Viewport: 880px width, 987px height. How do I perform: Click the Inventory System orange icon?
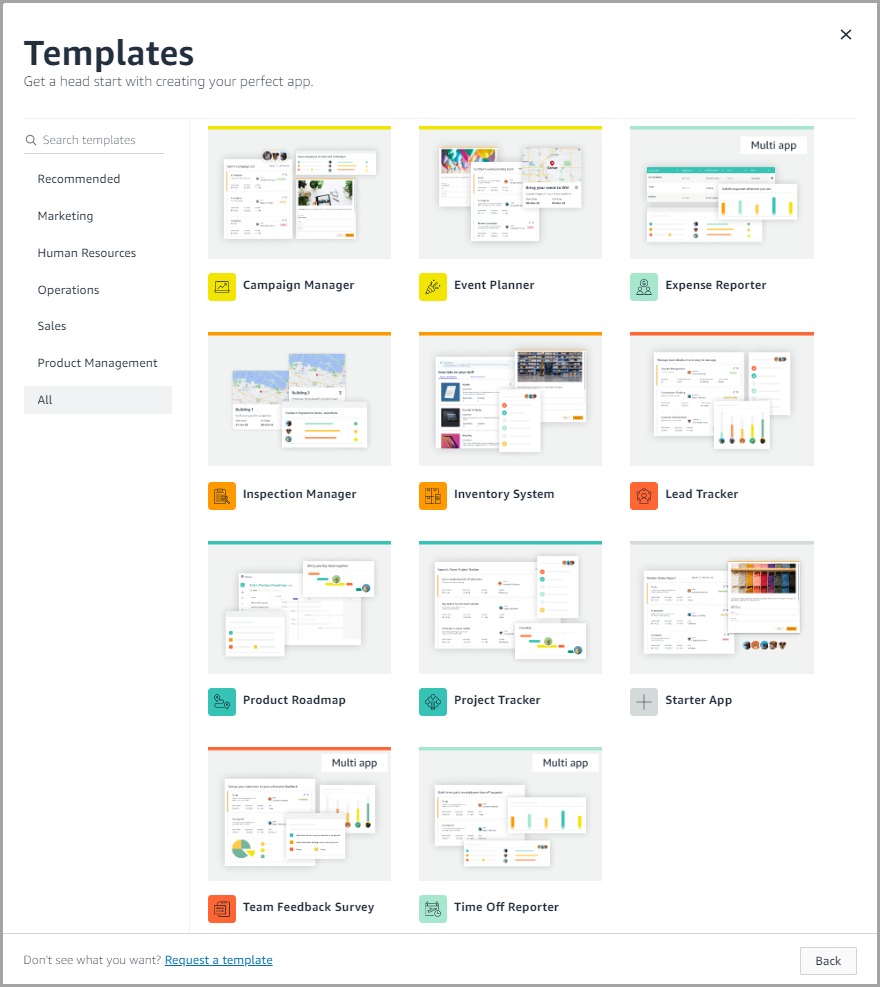click(433, 496)
